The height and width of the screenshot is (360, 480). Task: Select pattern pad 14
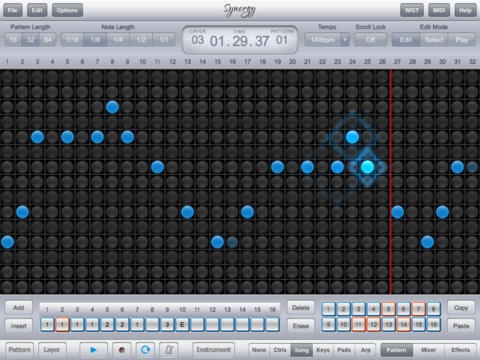(403, 324)
